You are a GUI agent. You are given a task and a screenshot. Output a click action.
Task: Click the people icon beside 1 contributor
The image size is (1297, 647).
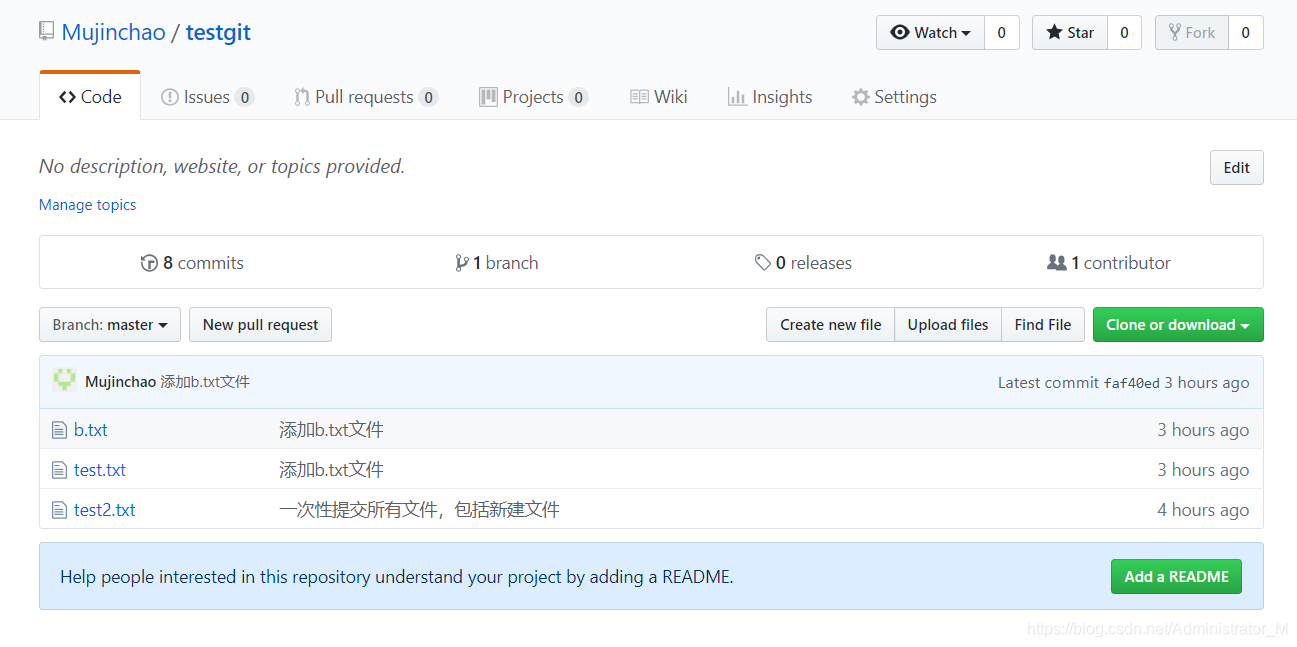click(x=1056, y=263)
